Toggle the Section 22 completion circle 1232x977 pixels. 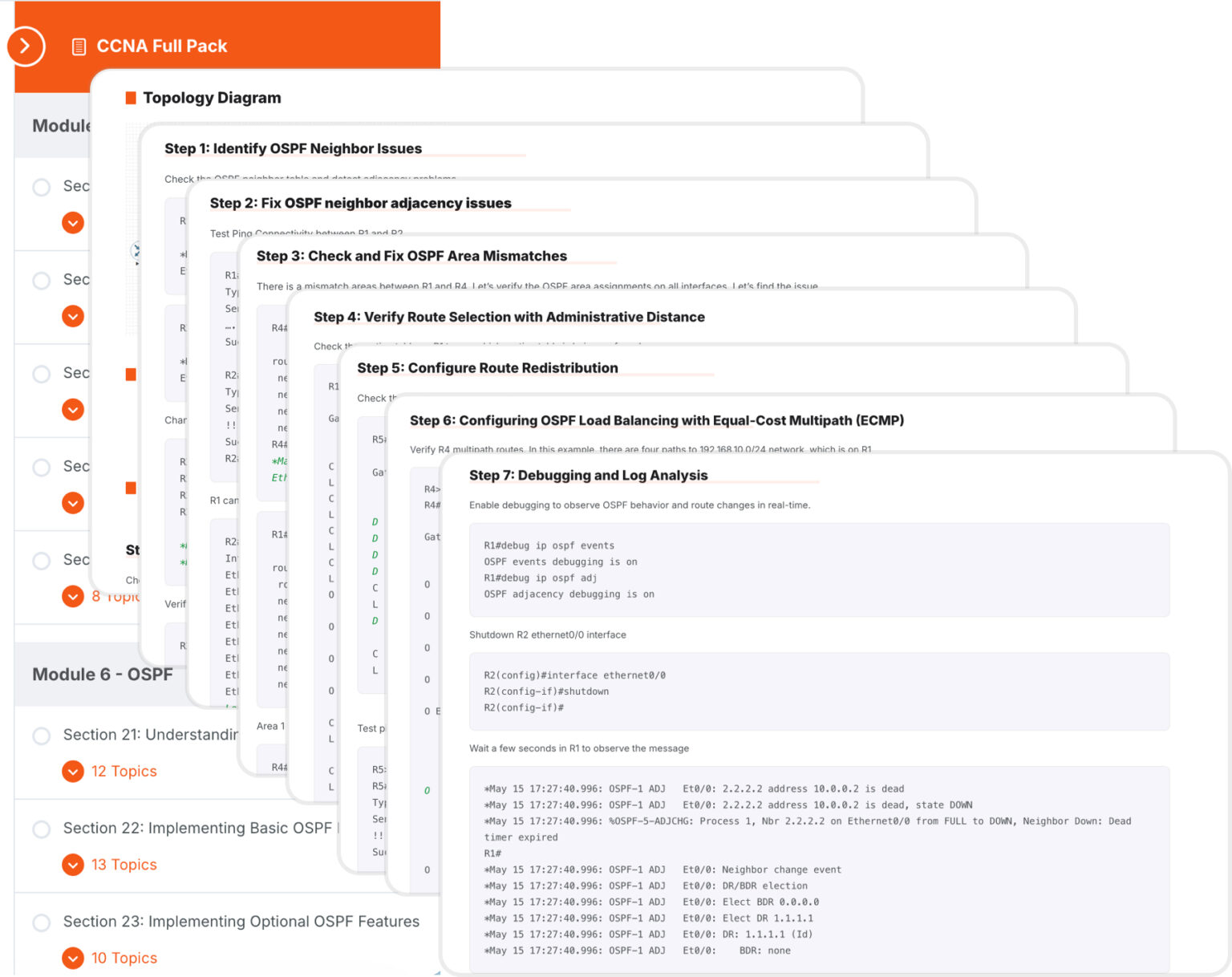click(42, 829)
